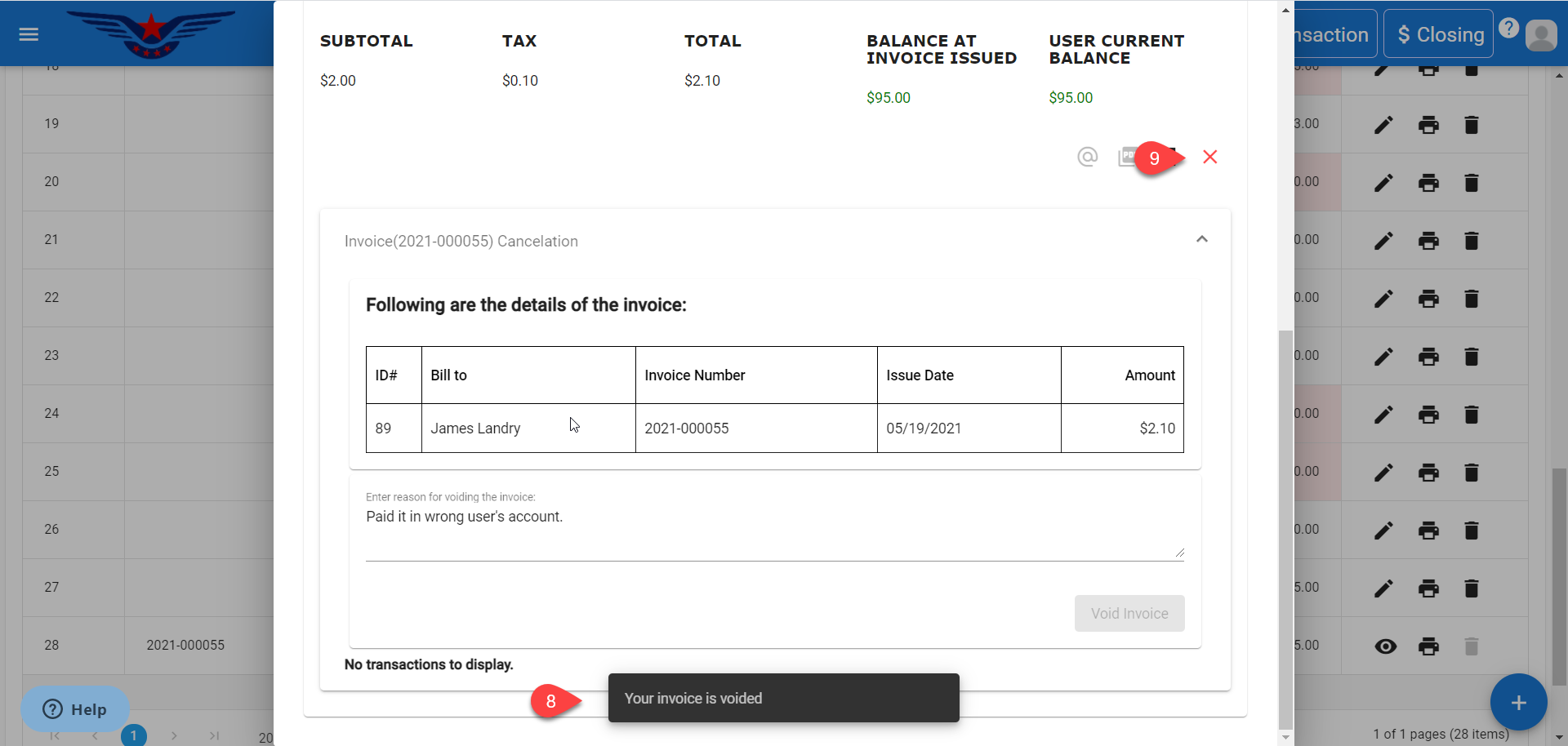
Task: Click the blue add plus button
Action: pos(1518,702)
